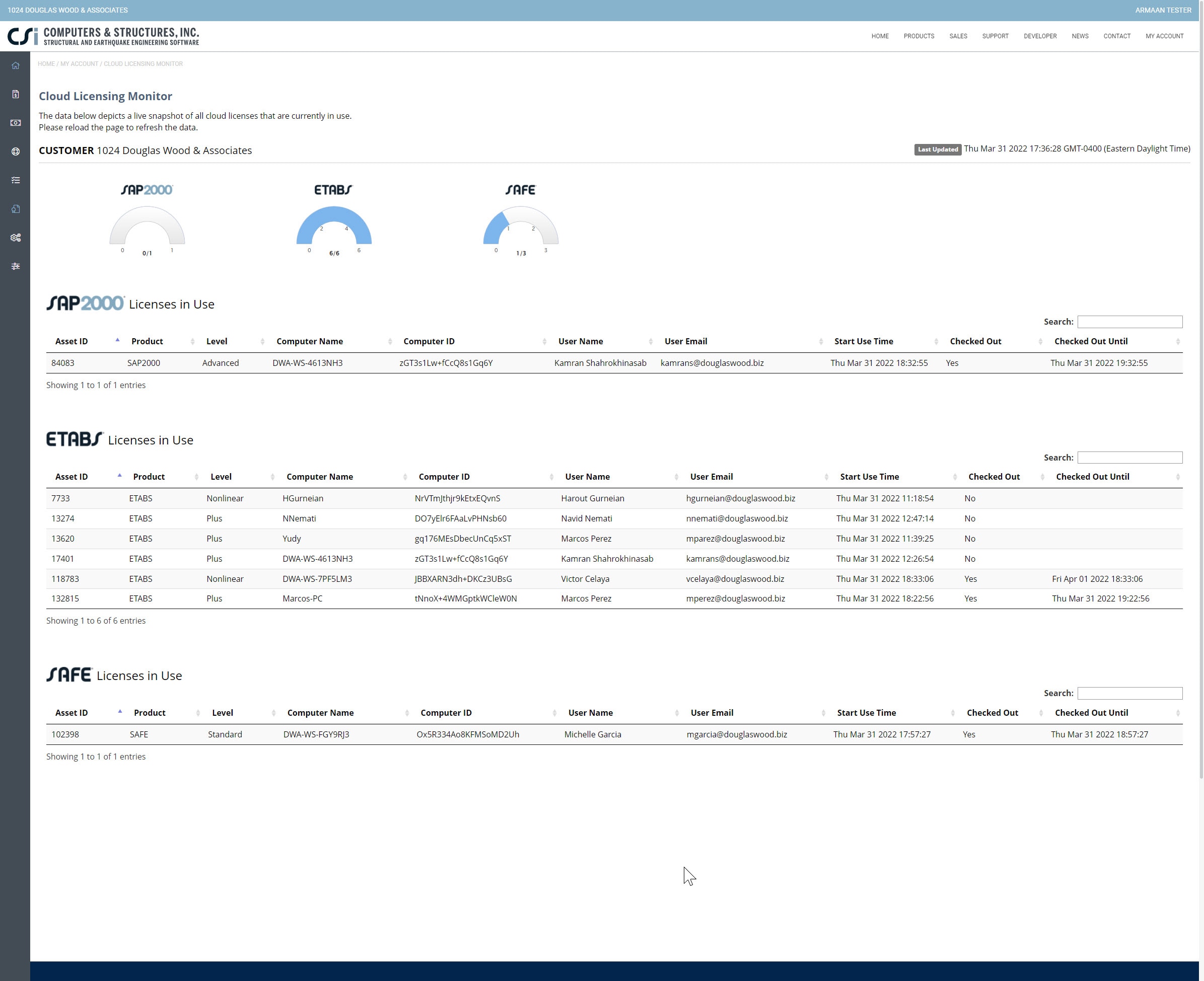Click 1024 DOUGLAS WOOD & ASSOCIATES in top bar
This screenshot has width=1204, height=981.
coord(68,10)
